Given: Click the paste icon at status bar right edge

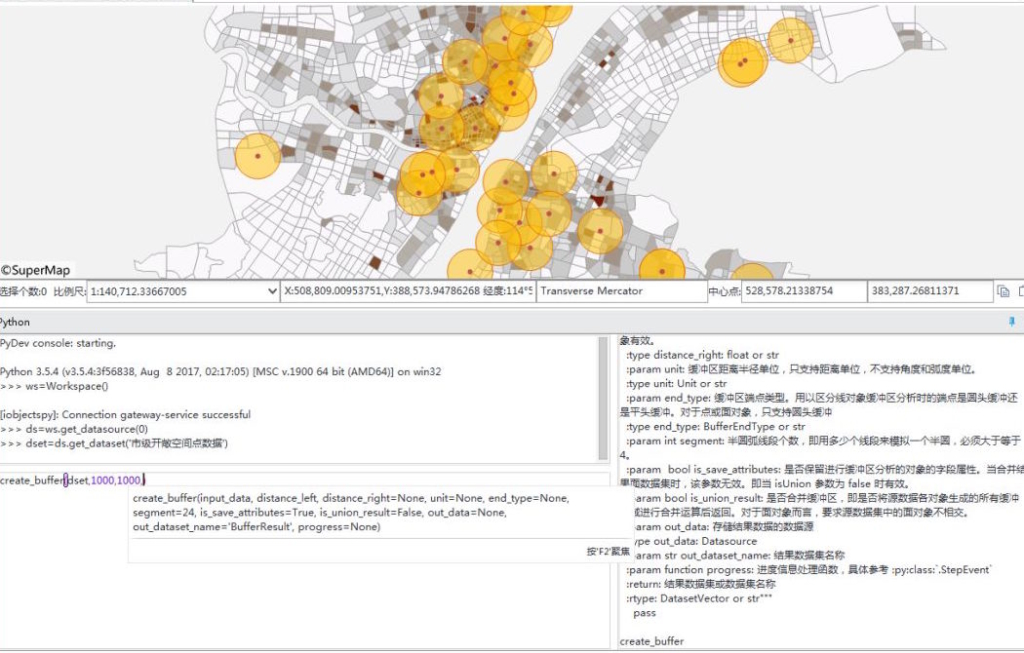Looking at the screenshot, I should point(1022,290).
